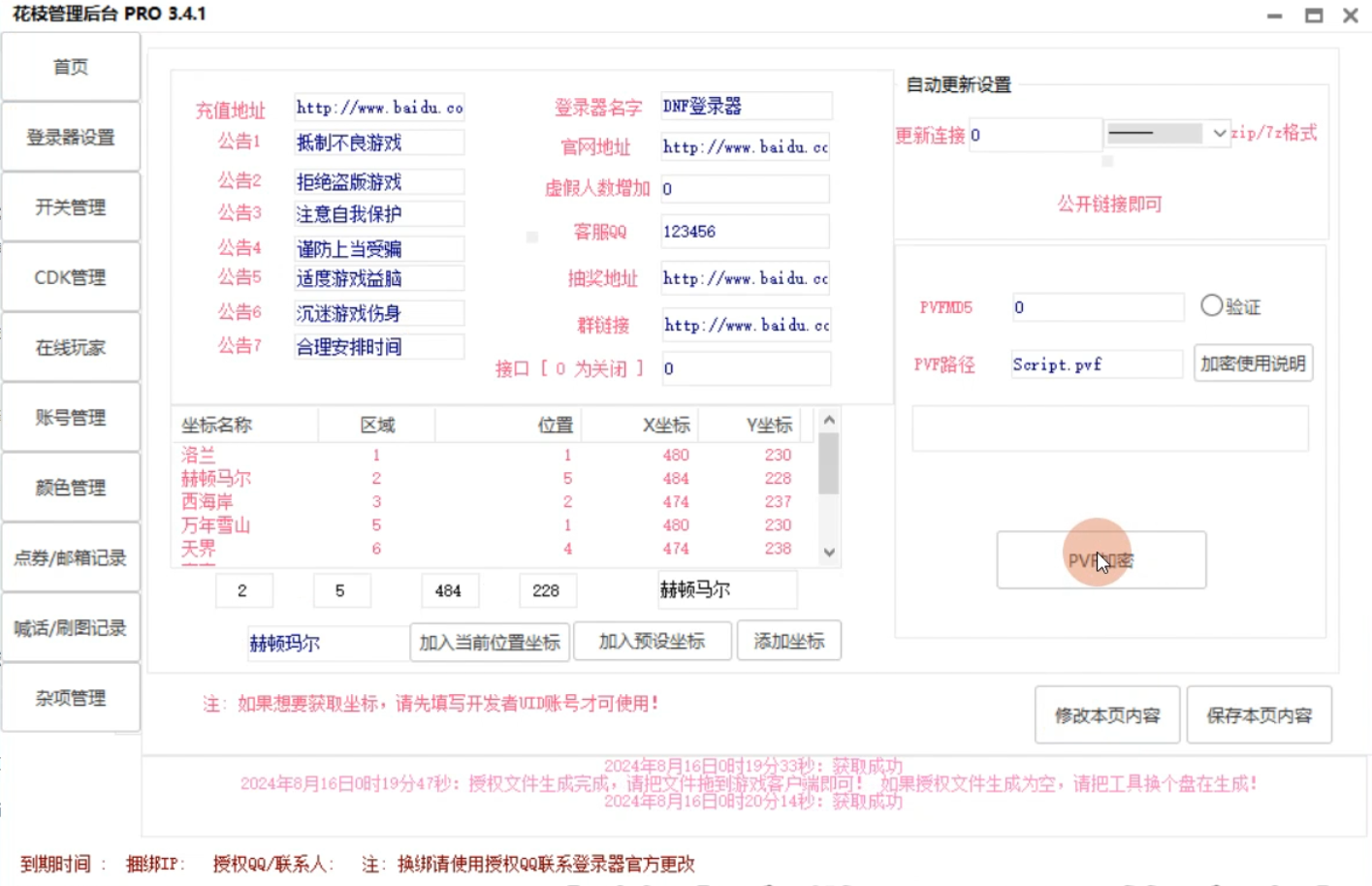Click 加入预设坐标 button

[652, 641]
